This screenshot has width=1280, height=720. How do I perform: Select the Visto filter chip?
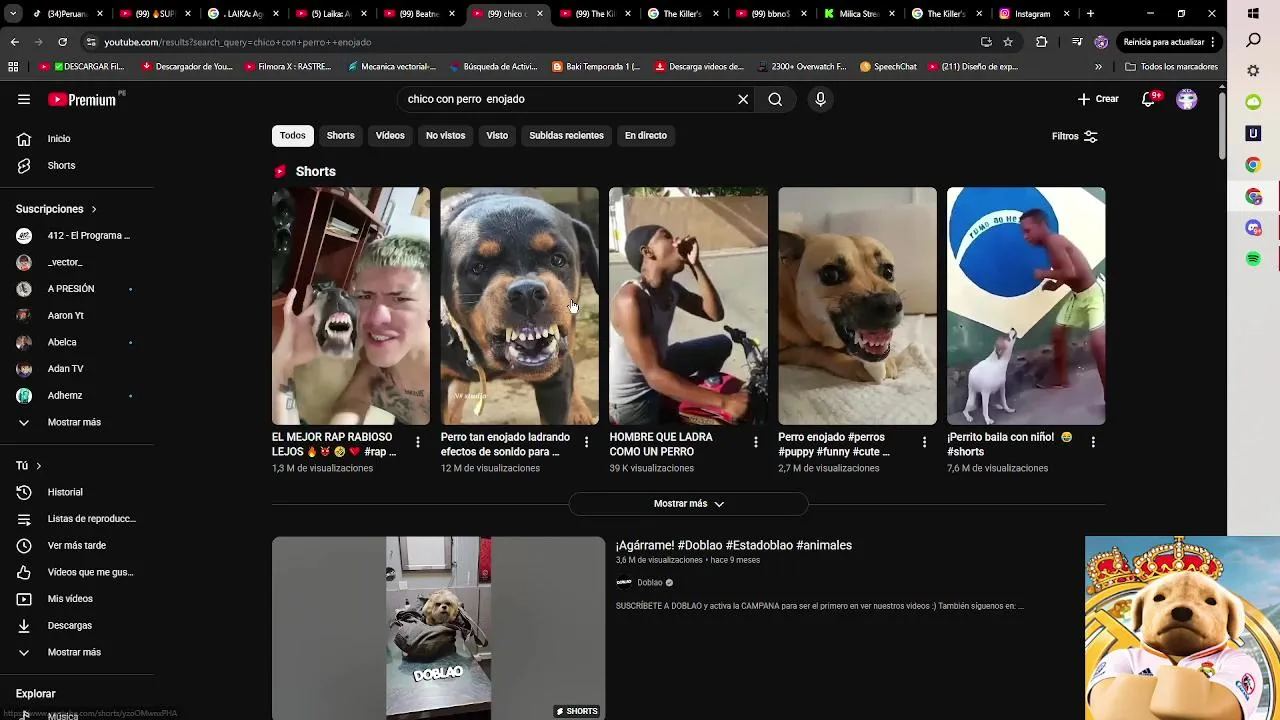click(497, 136)
